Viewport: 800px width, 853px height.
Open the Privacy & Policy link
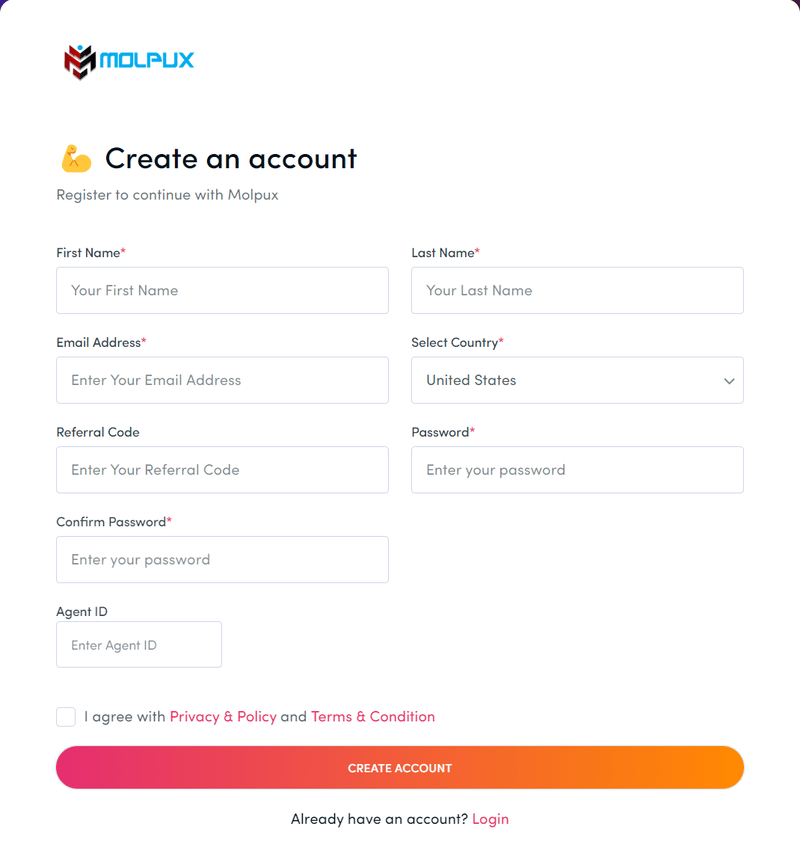(x=223, y=716)
